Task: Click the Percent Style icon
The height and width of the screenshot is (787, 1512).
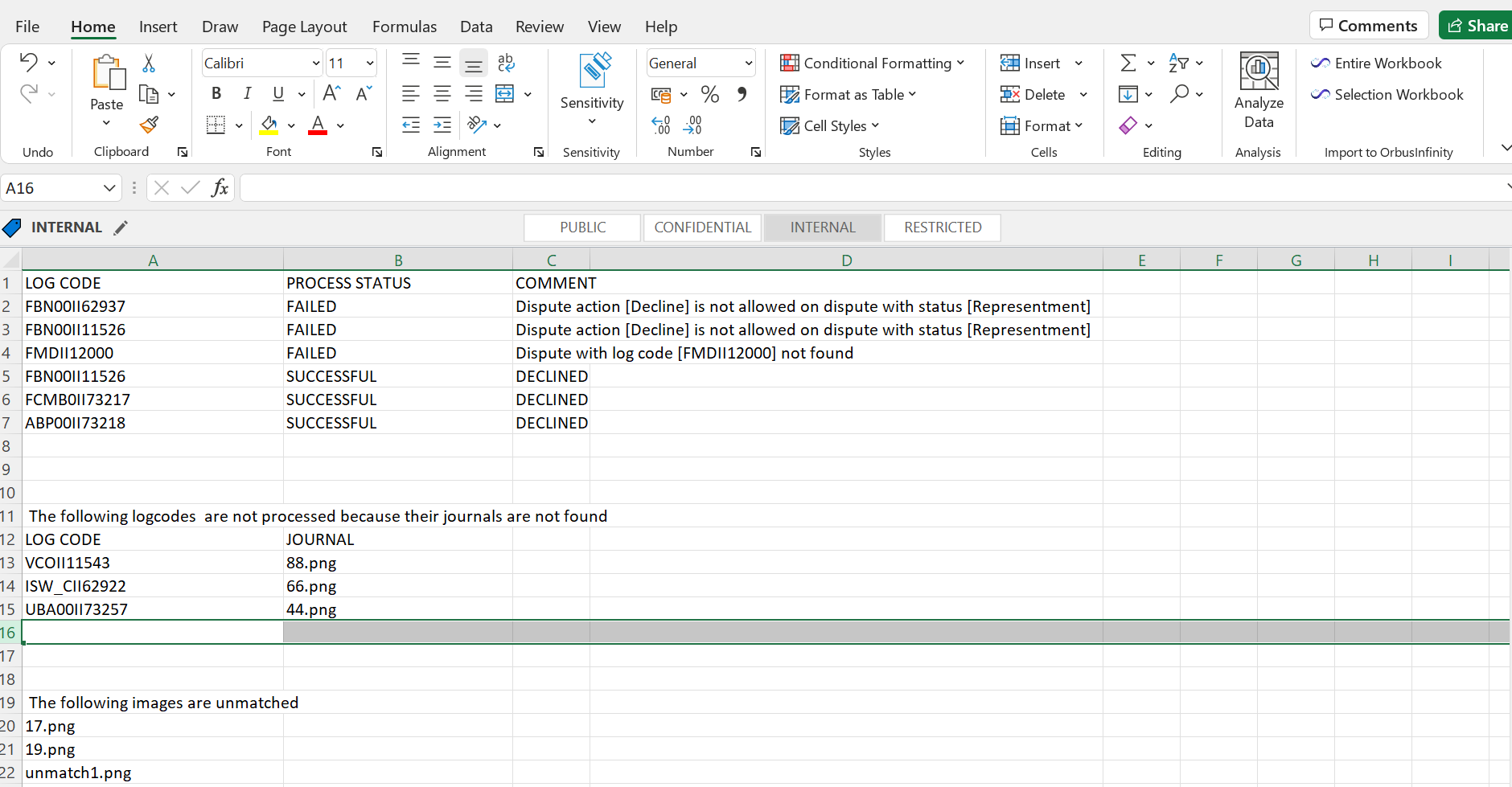Action: pos(709,94)
